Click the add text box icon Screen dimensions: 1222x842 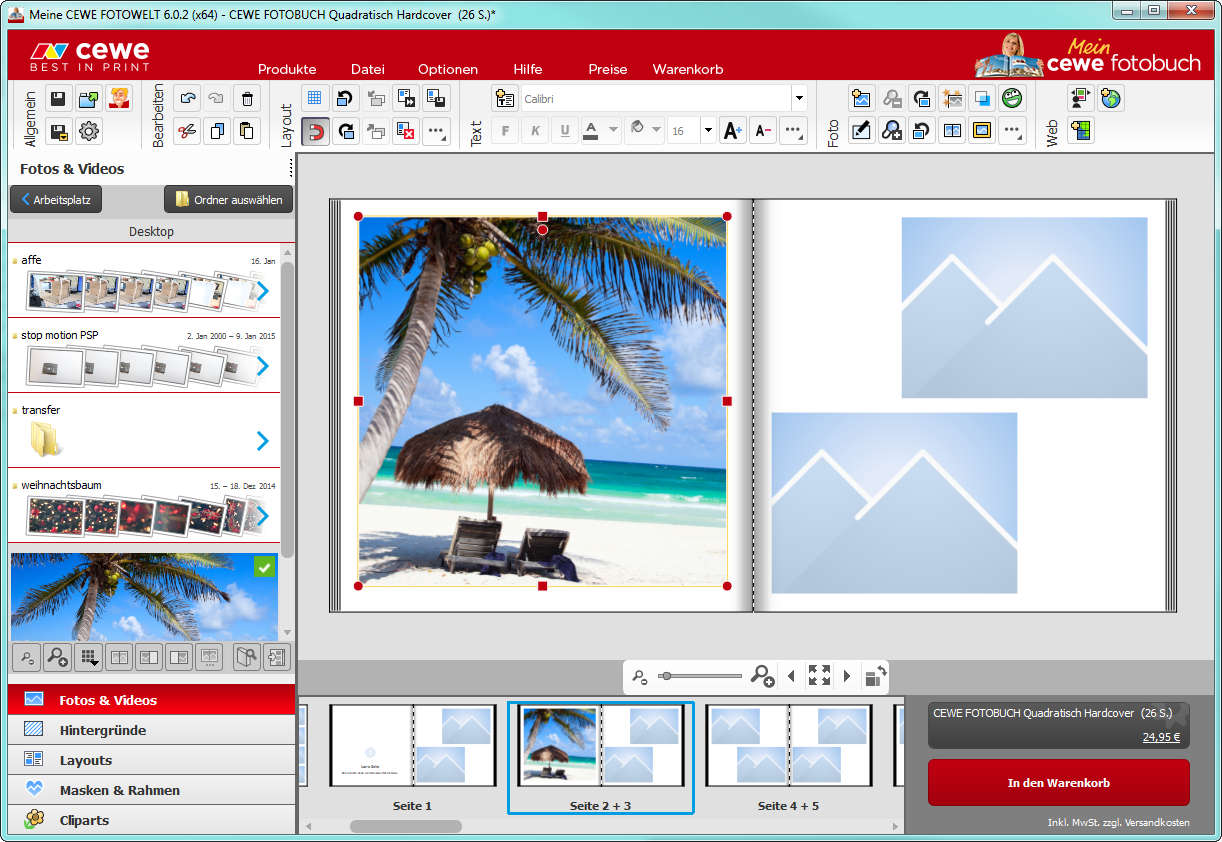click(504, 98)
